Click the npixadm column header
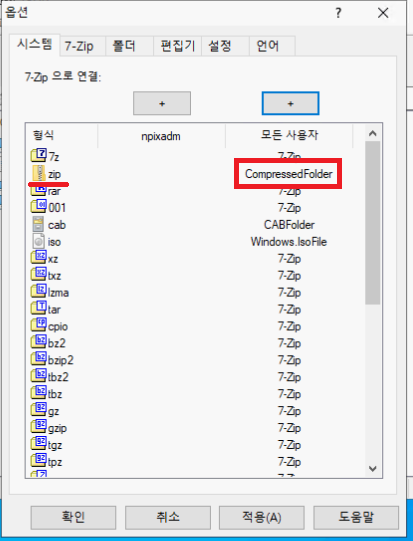 [x=161, y=136]
